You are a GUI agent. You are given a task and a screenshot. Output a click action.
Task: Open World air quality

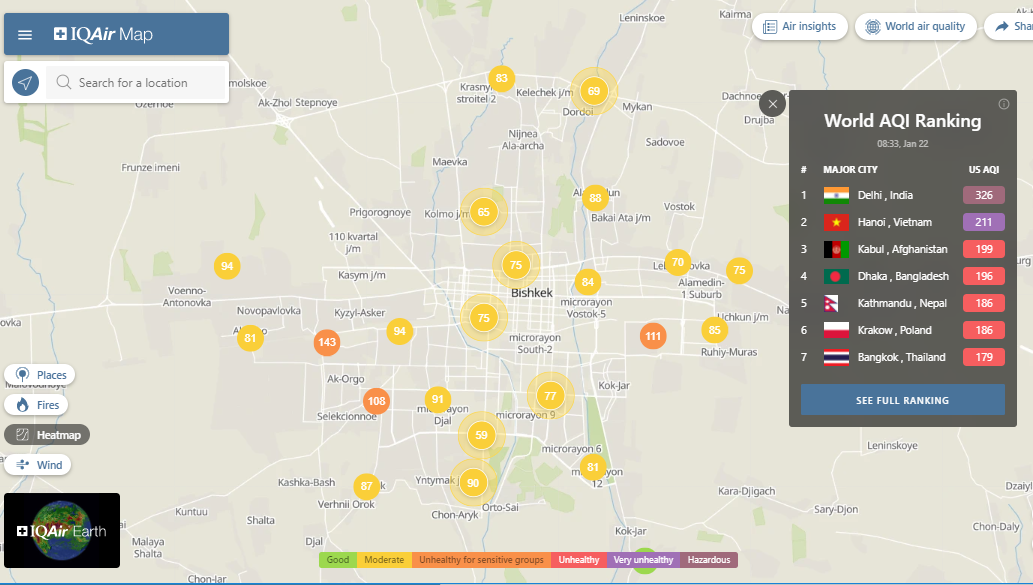[x=915, y=27]
